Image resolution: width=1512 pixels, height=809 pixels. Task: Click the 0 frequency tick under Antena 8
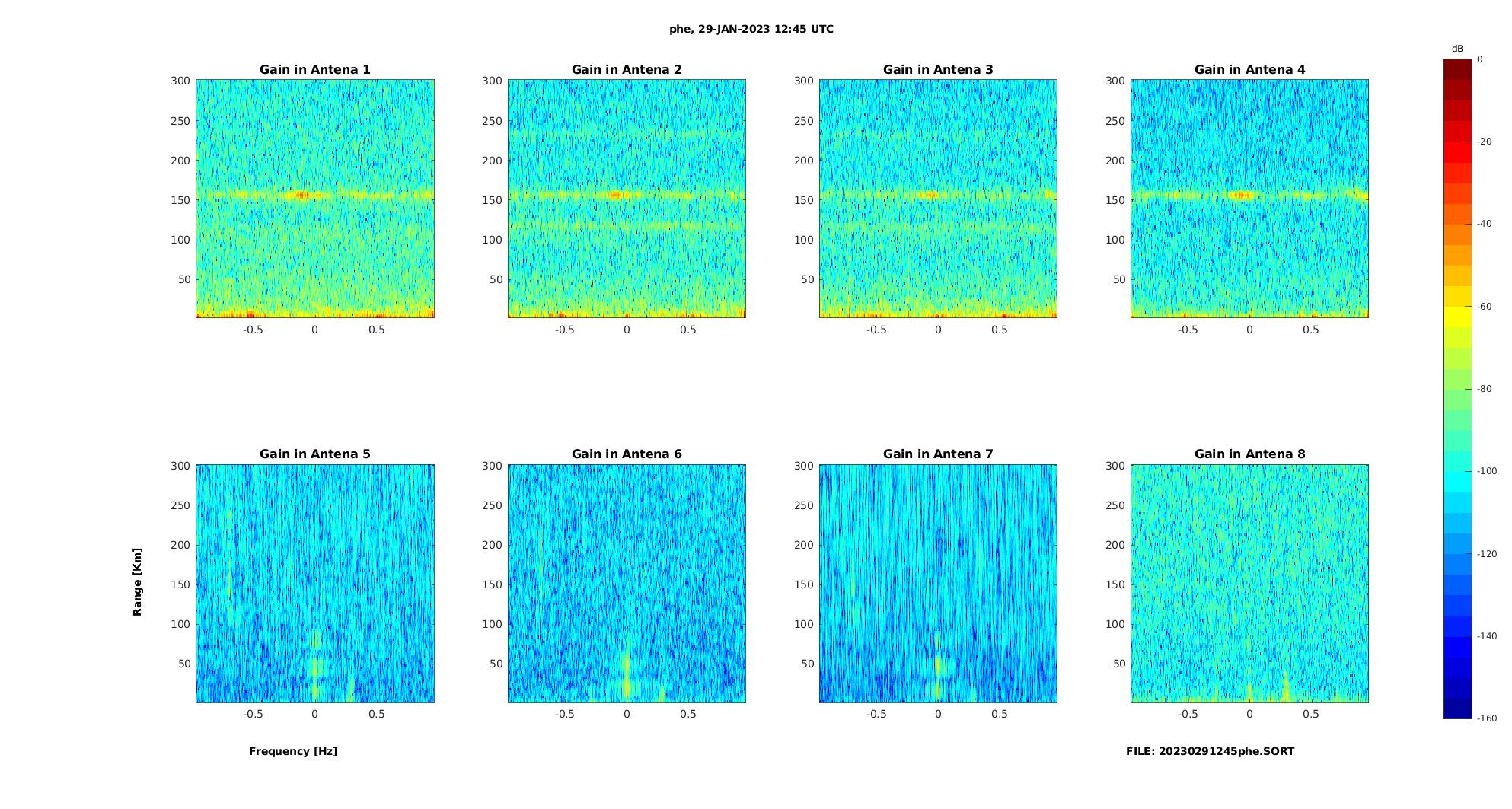(x=1249, y=714)
